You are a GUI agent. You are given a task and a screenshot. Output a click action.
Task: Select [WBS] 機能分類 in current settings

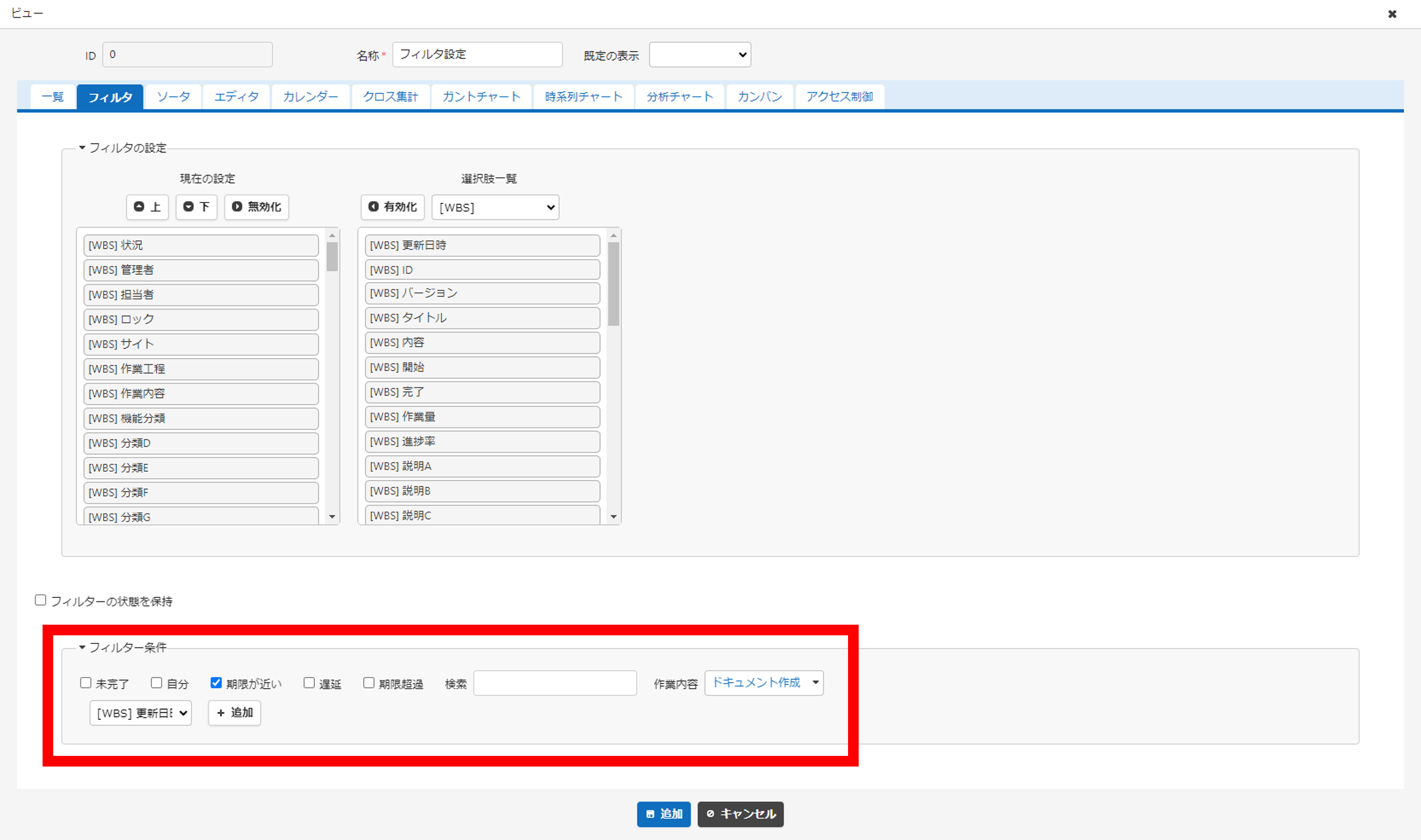(x=201, y=418)
